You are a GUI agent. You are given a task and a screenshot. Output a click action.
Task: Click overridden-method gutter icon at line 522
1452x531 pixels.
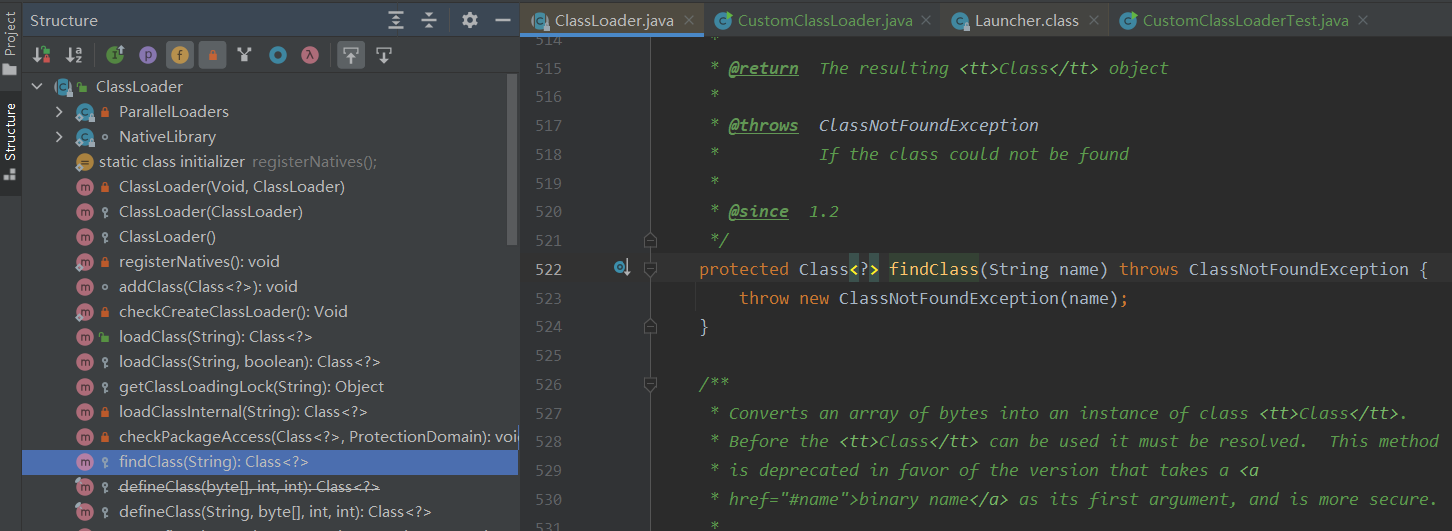622,268
